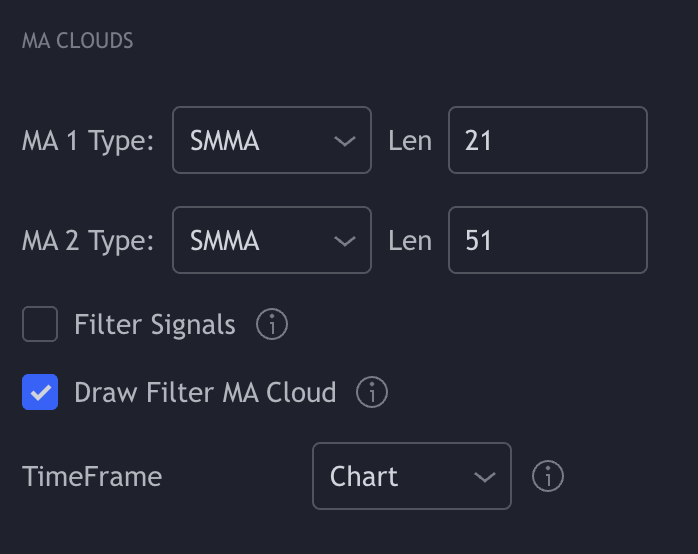Click the MA 1 Type label
Screen dimensions: 698x554
click(88, 141)
